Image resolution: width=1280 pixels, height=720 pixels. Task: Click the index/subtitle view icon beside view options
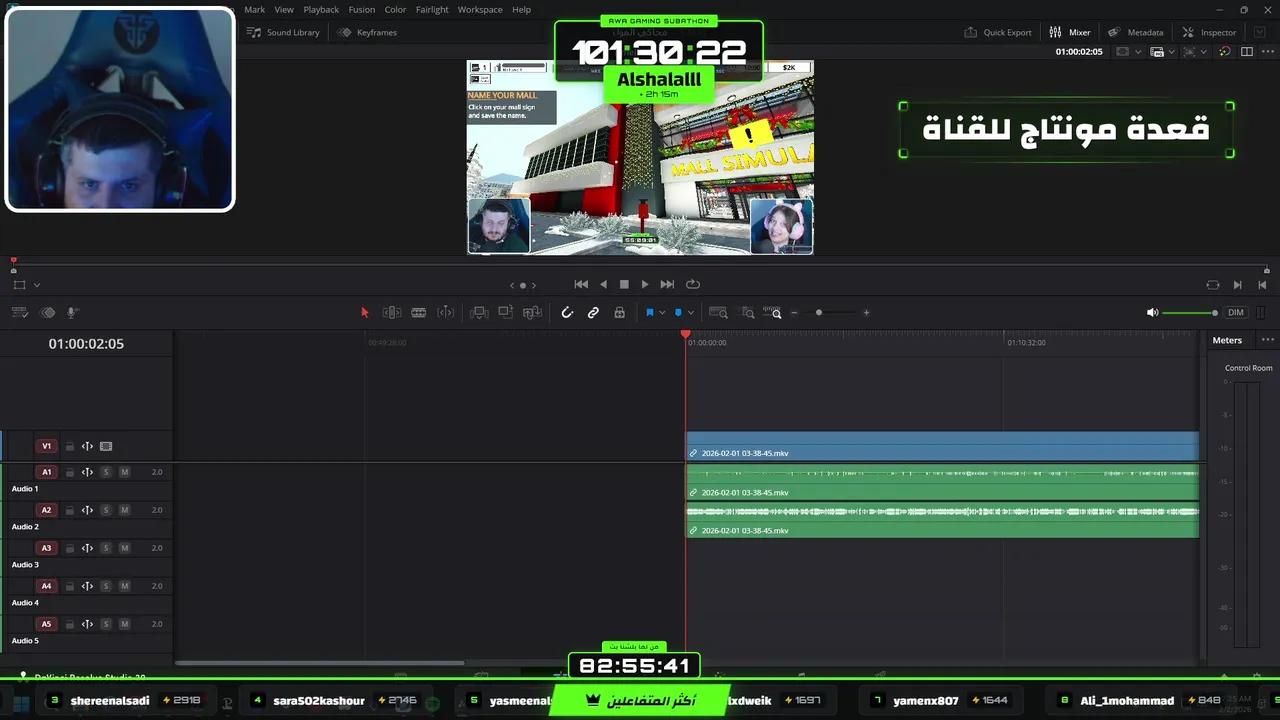click(x=47, y=313)
